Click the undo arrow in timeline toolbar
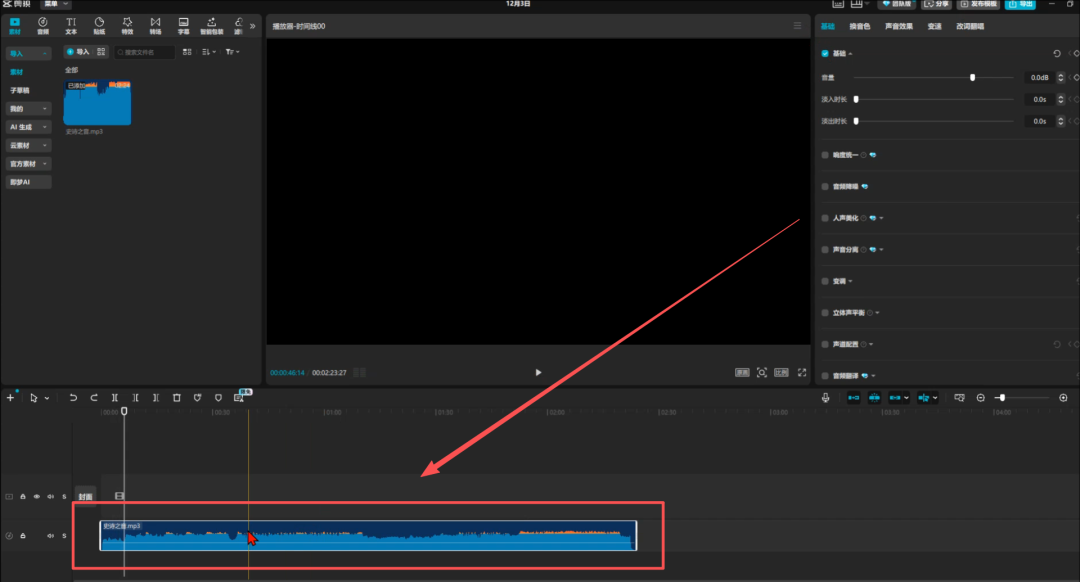This screenshot has height=582, width=1080. [73, 397]
